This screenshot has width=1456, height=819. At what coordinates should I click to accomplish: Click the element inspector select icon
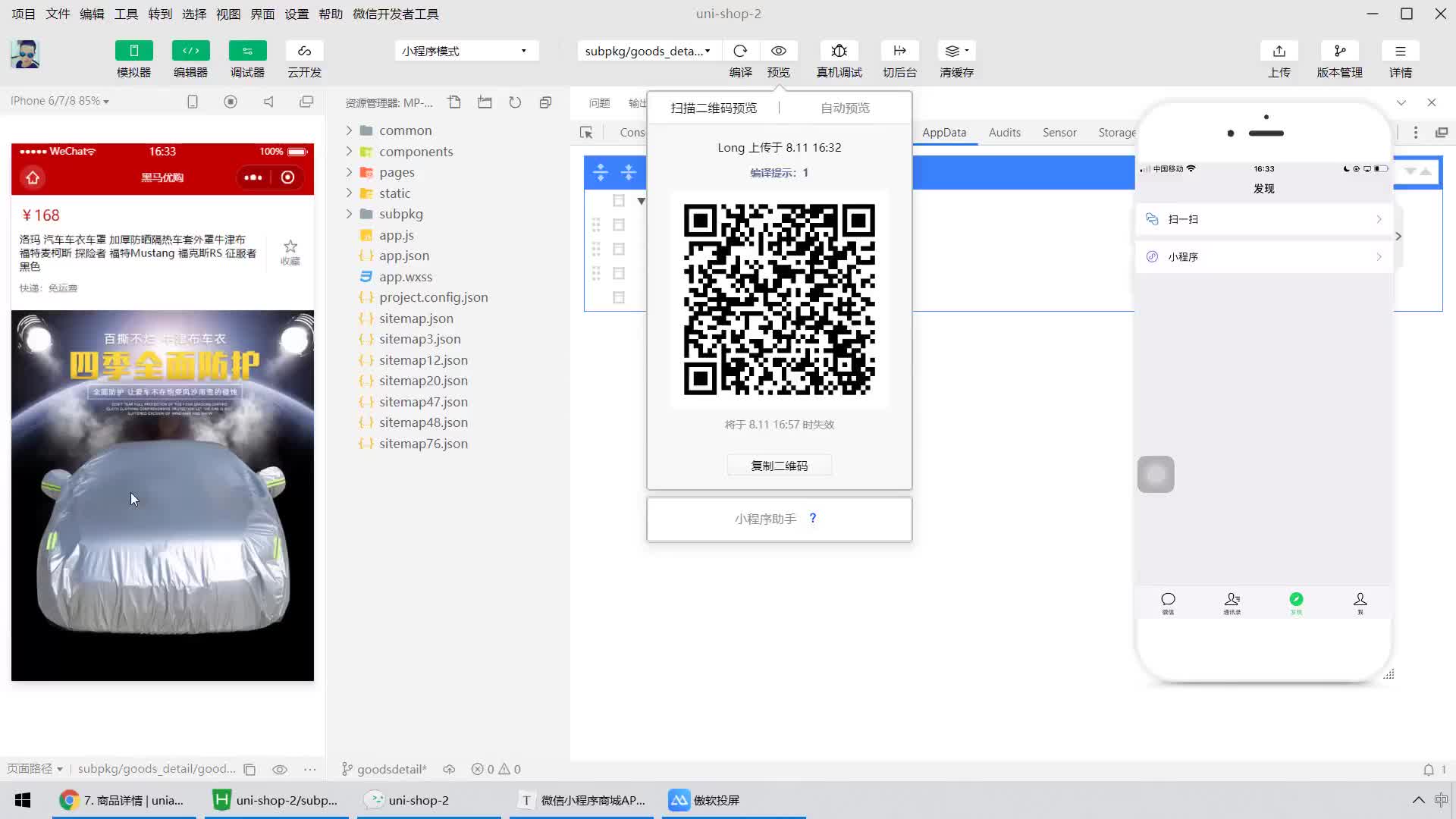(x=586, y=133)
